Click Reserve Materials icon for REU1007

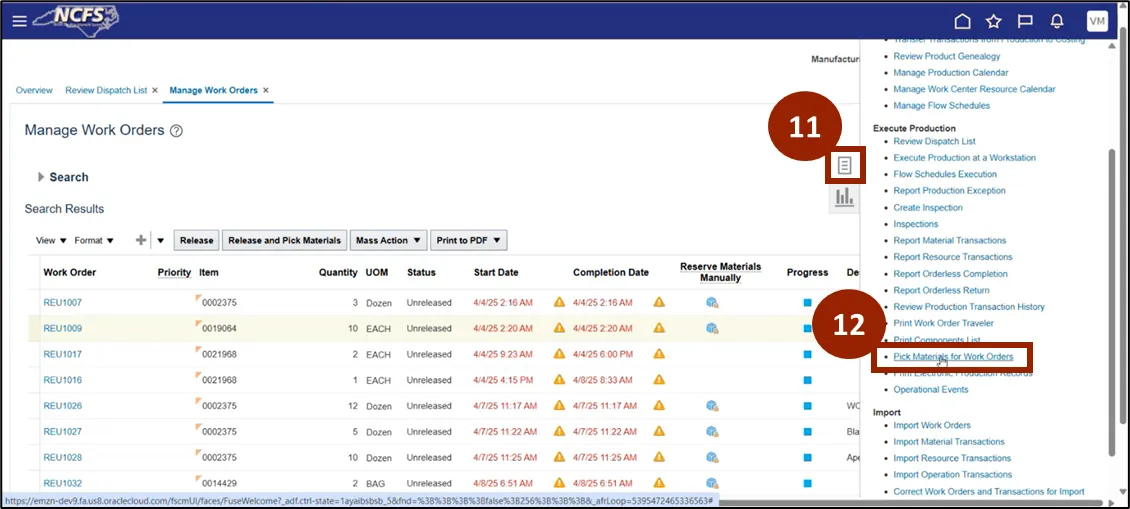click(x=712, y=302)
